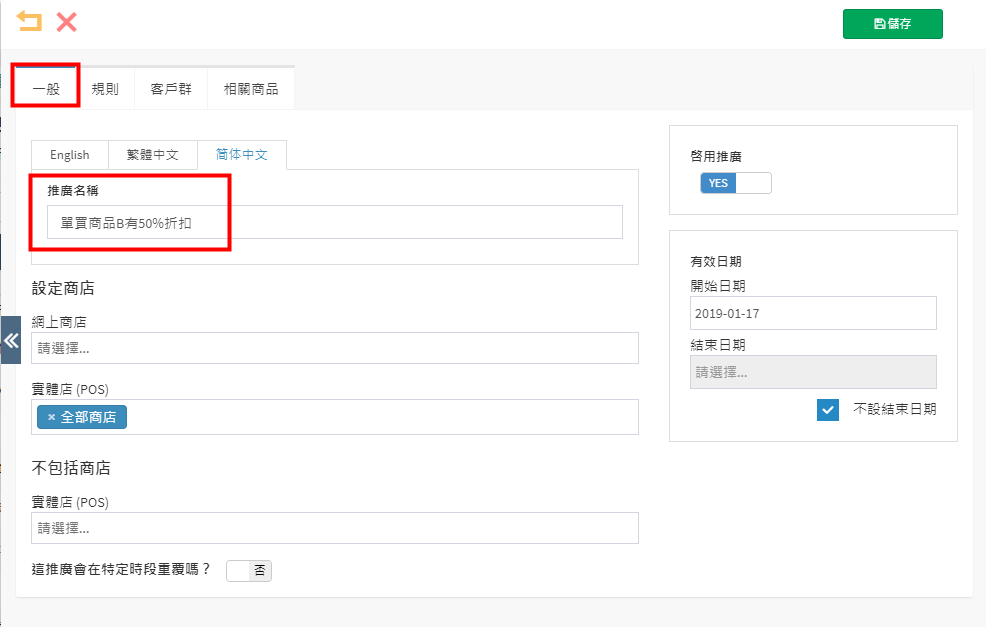Viewport: 986px width, 627px height.
Task: Select the 简体中文 language tab
Action: [x=242, y=155]
